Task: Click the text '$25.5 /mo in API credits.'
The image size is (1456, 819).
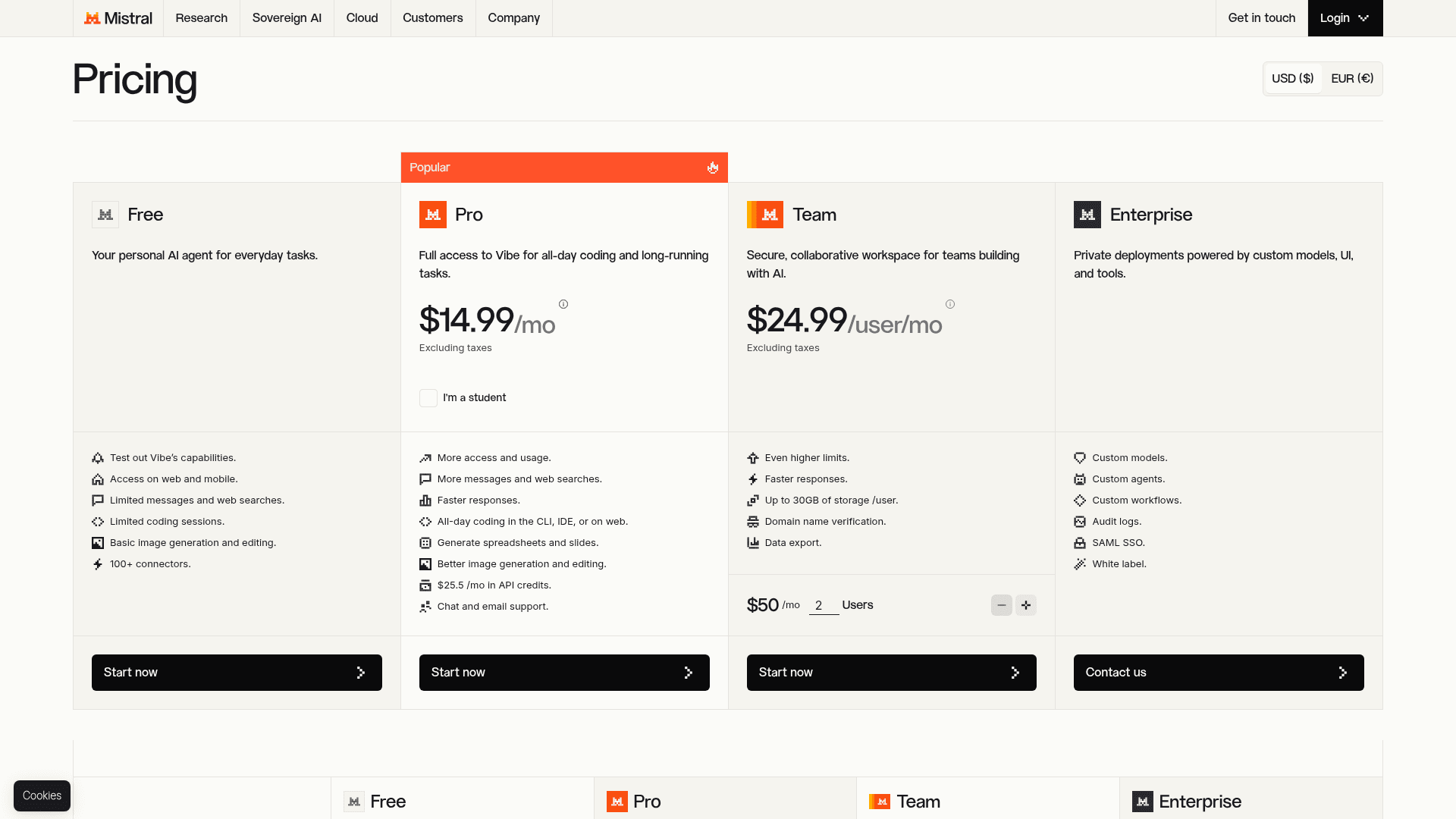Action: point(494,585)
